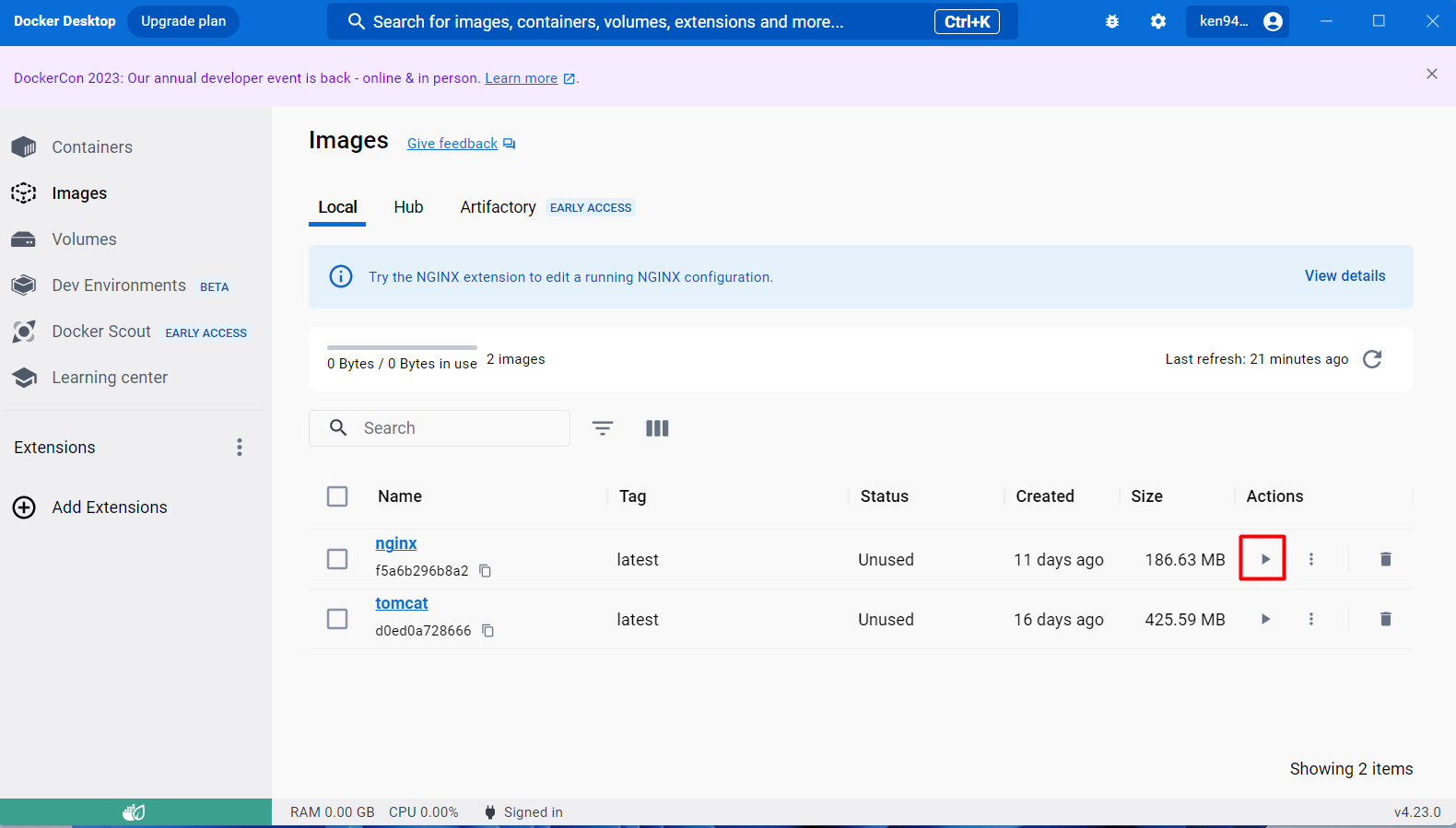This screenshot has width=1456, height=828.
Task: Click the search magnifier in top bar
Action: 357,21
